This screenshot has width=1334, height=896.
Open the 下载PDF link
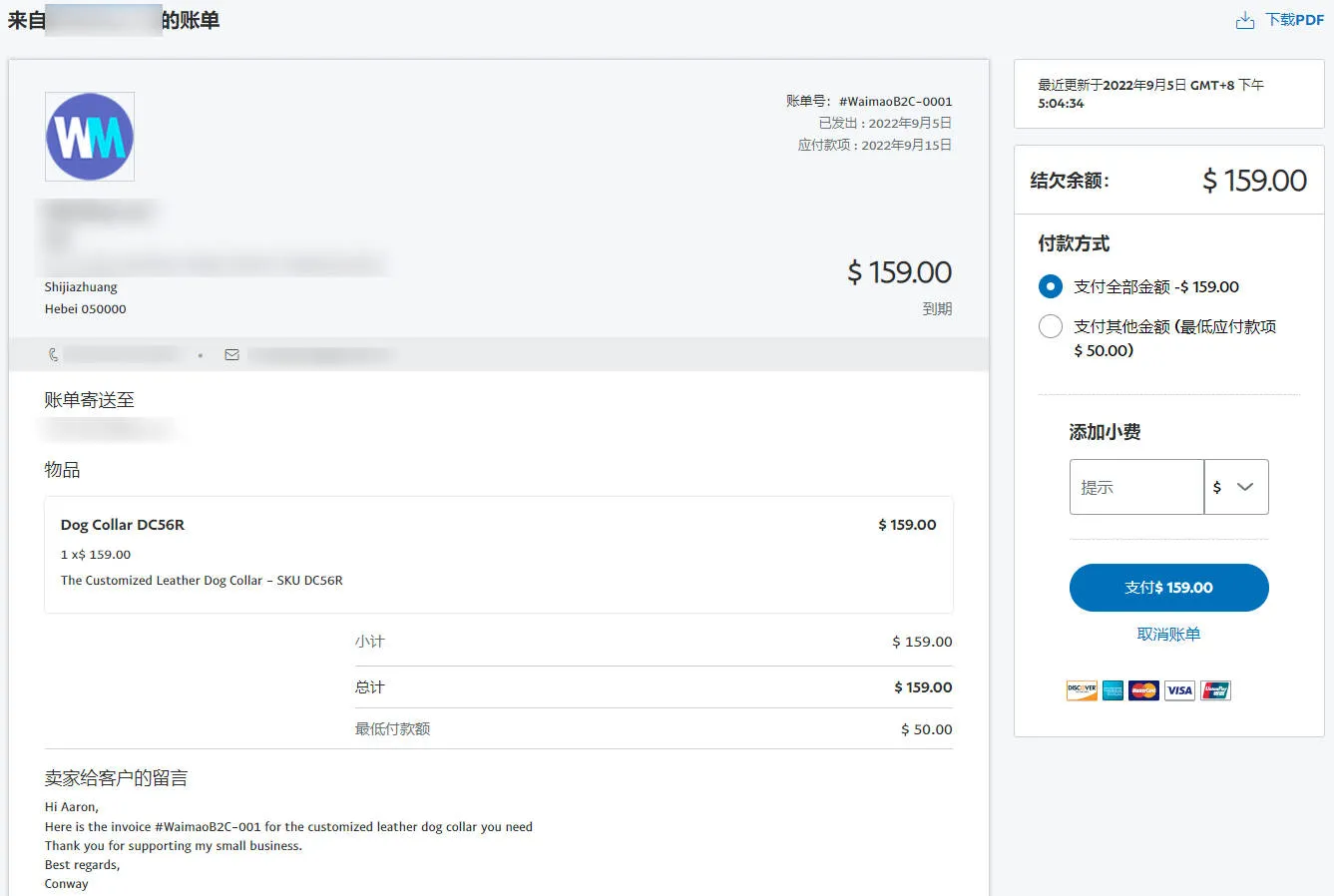pos(1294,20)
